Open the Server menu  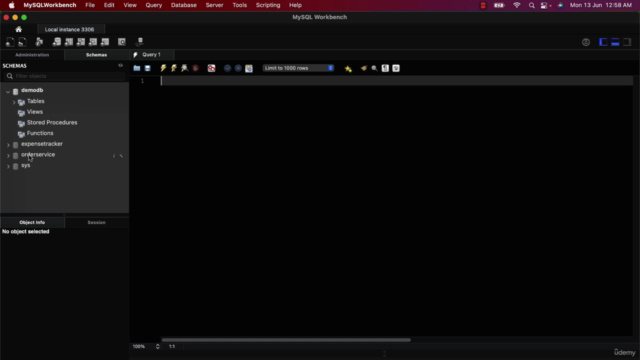[x=214, y=5]
